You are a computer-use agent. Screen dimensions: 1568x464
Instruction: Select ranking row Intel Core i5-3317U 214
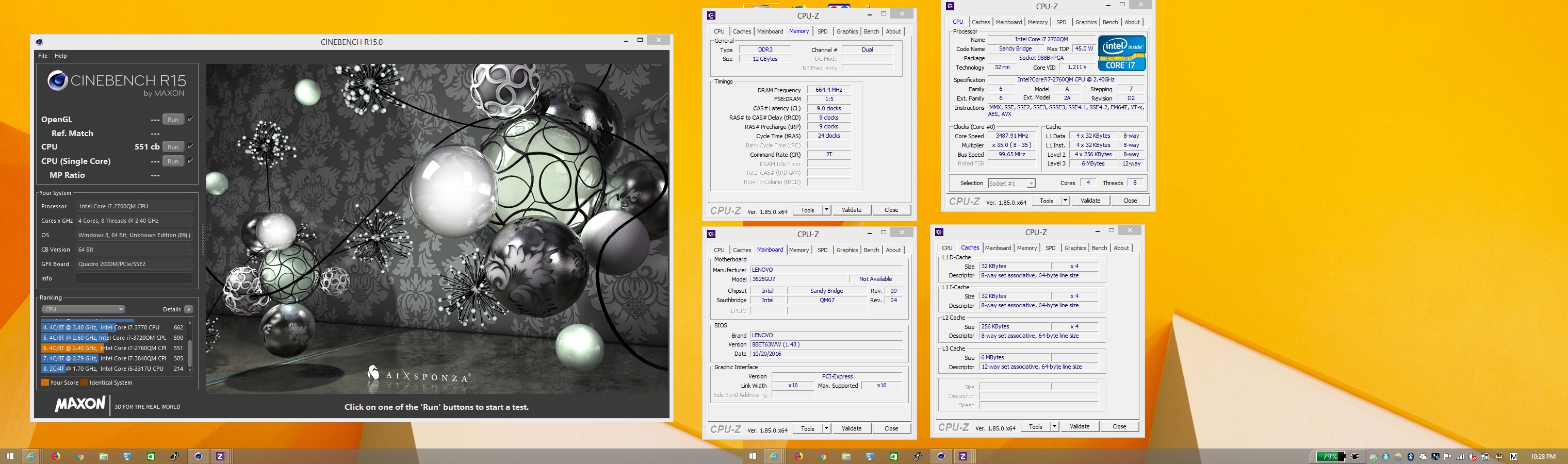click(x=113, y=369)
